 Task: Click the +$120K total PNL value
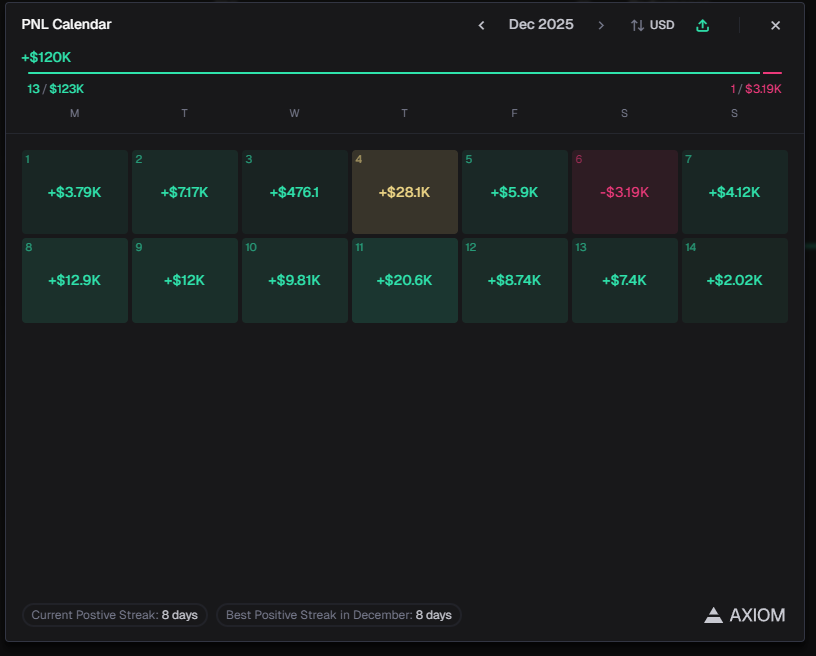[x=46, y=57]
